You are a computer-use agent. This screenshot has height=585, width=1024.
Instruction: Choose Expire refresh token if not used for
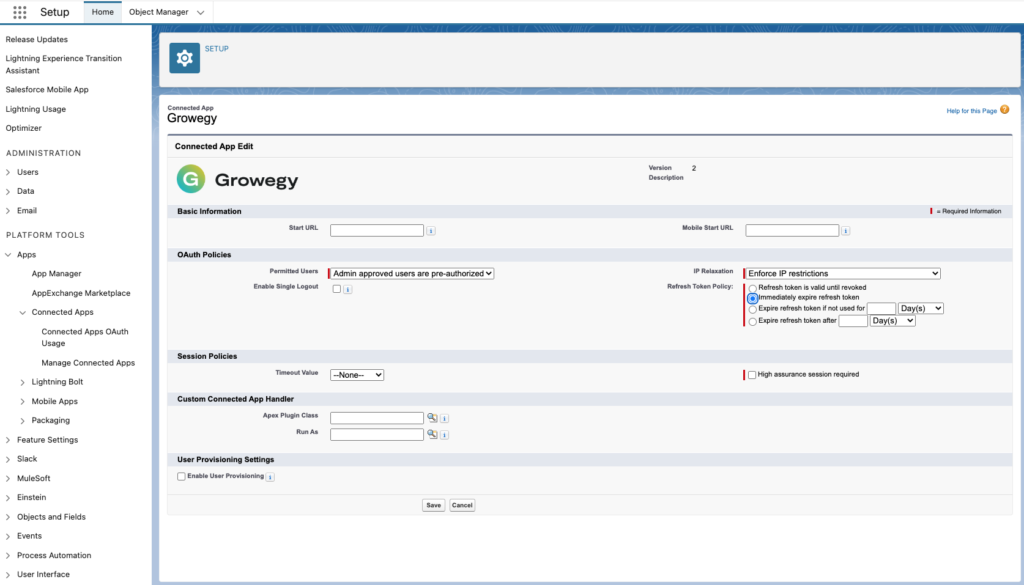[753, 309]
